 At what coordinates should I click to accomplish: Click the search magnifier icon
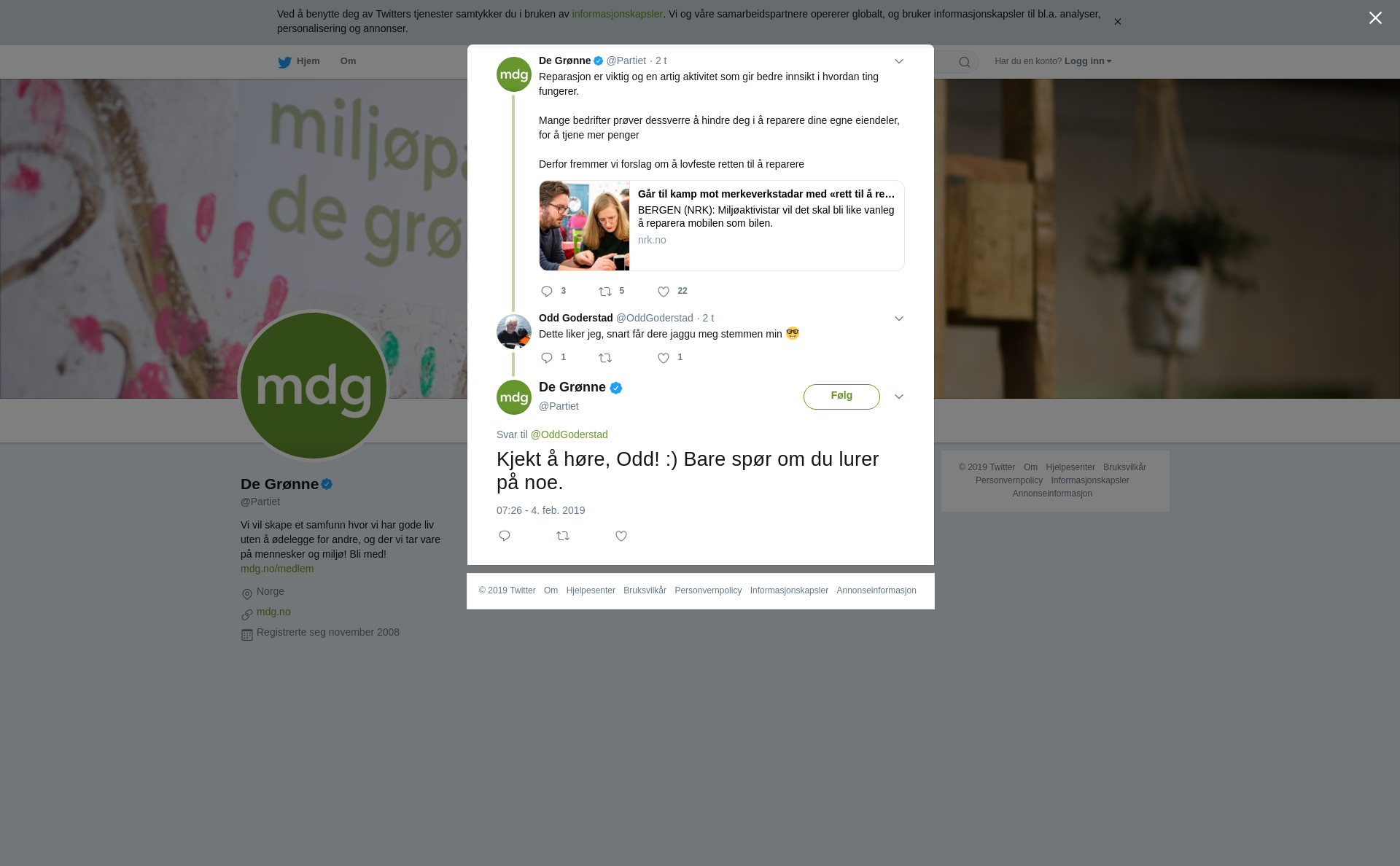click(x=964, y=62)
